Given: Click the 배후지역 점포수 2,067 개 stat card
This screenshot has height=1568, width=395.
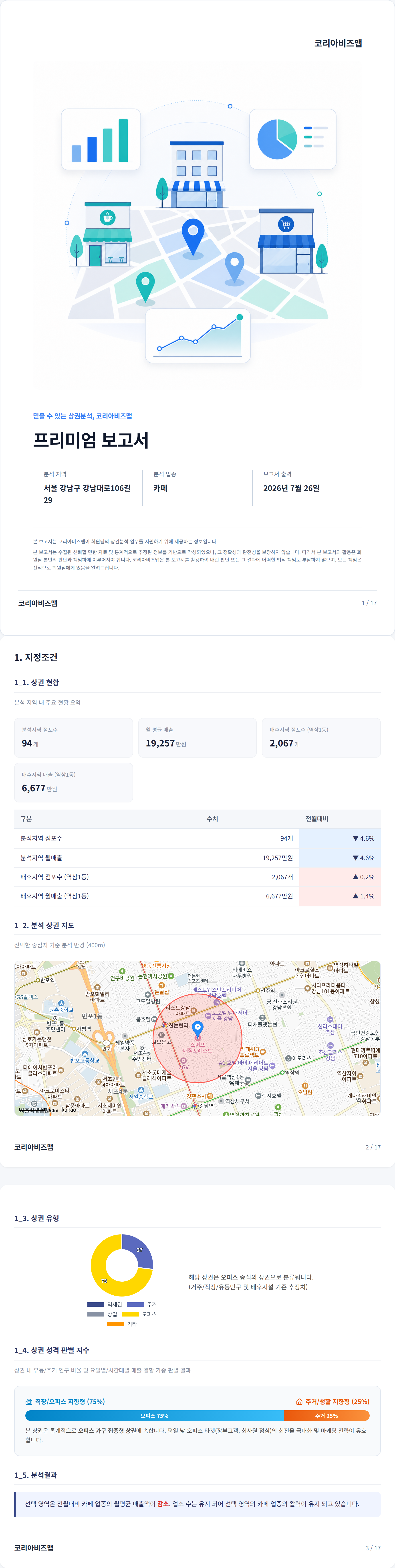Looking at the screenshot, I should click(x=321, y=738).
